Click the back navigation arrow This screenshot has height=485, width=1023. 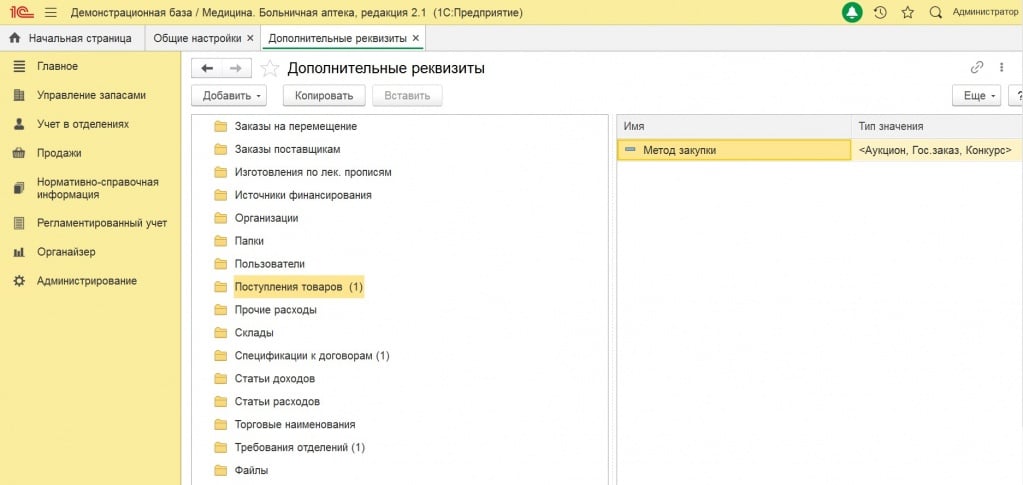[x=207, y=68]
